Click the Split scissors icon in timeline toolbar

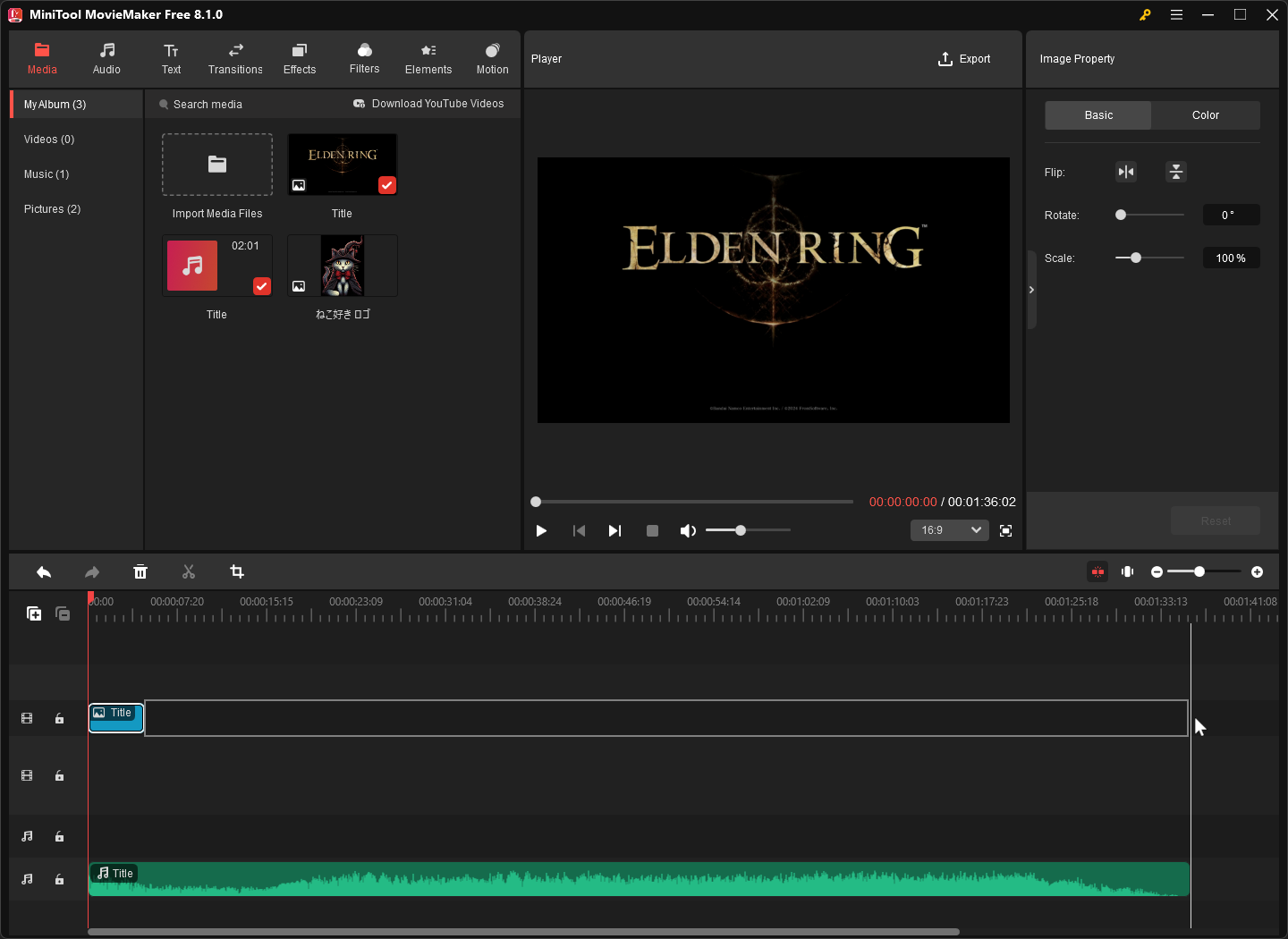(x=189, y=572)
